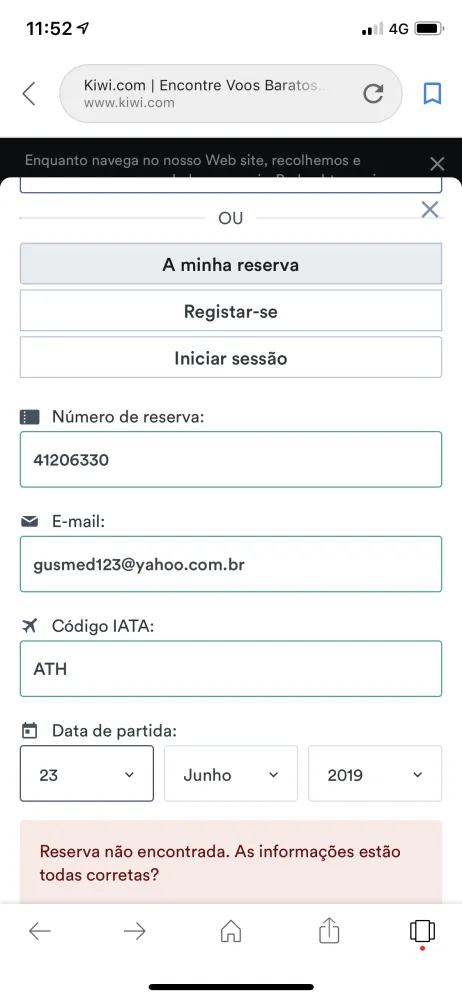Reload the page with refresh icon

[x=373, y=94]
